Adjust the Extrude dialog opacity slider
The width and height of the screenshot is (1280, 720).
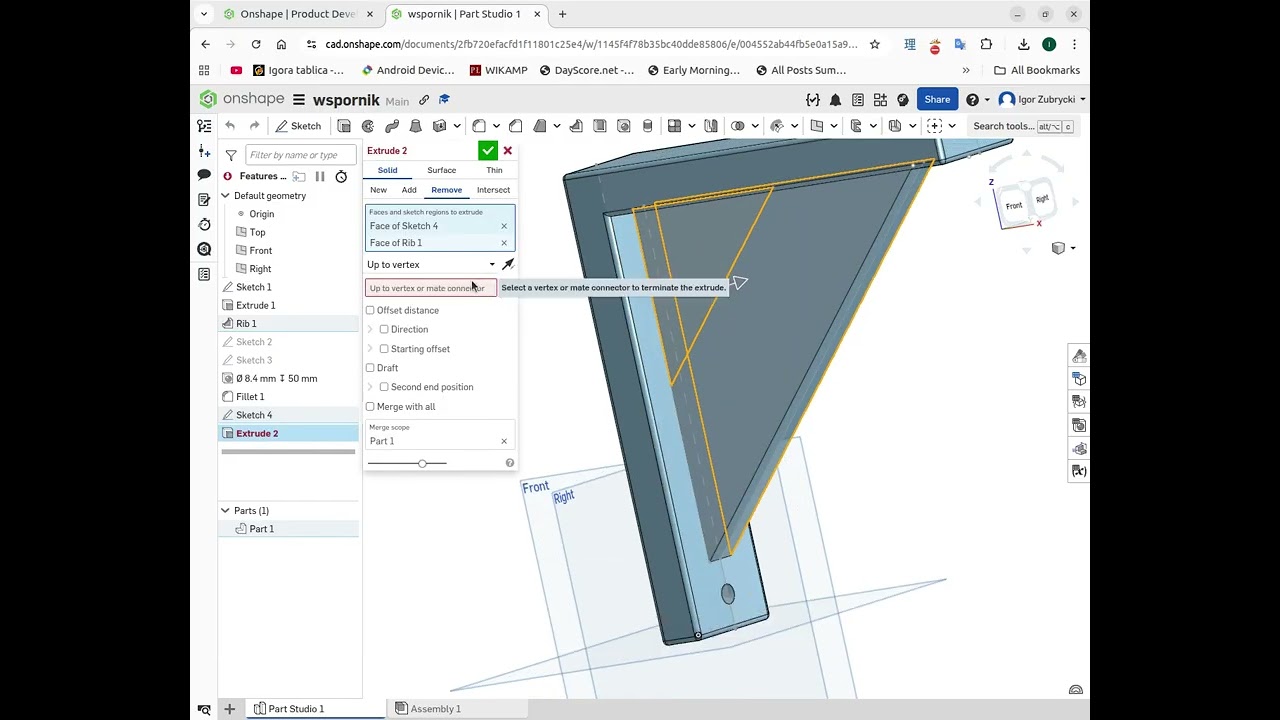[x=422, y=463]
